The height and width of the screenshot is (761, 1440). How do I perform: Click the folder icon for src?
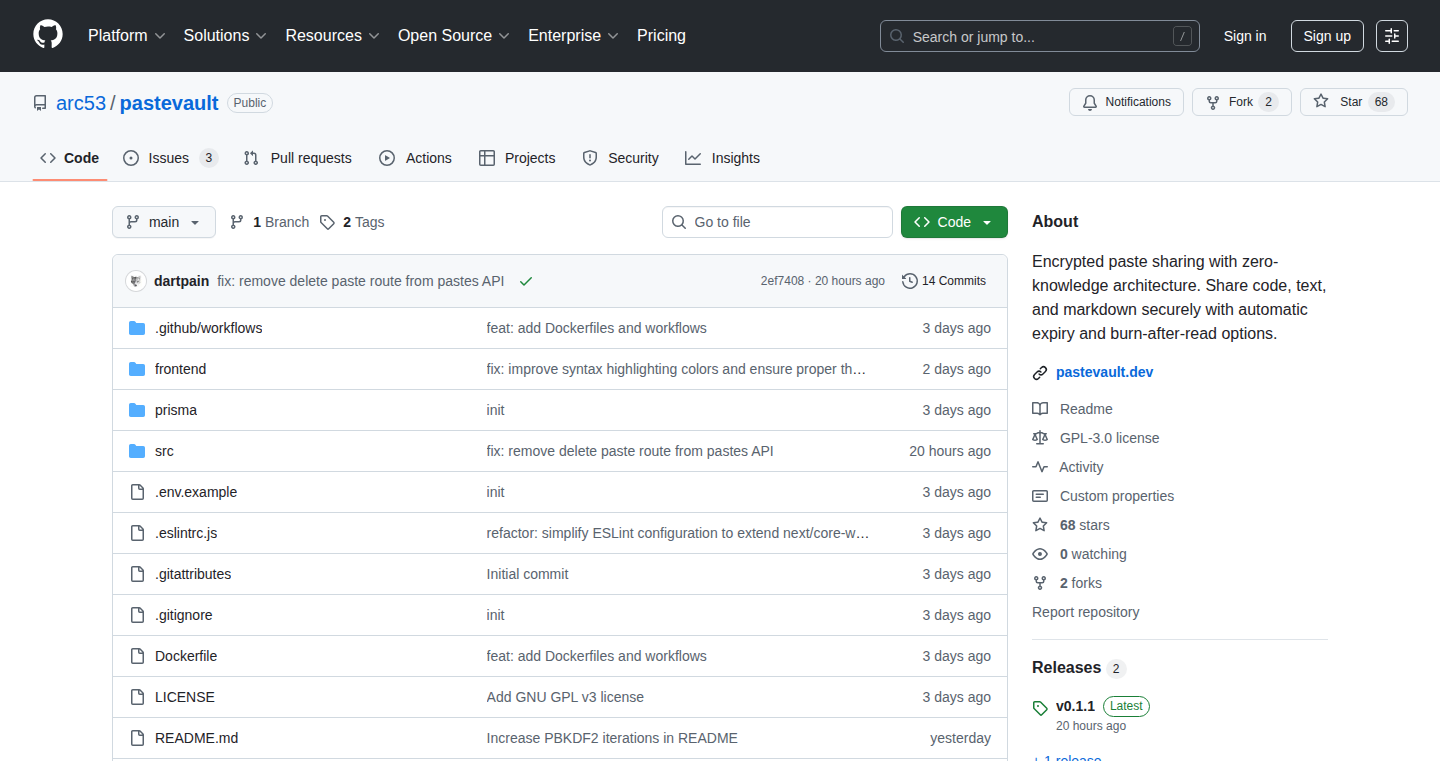coord(137,451)
